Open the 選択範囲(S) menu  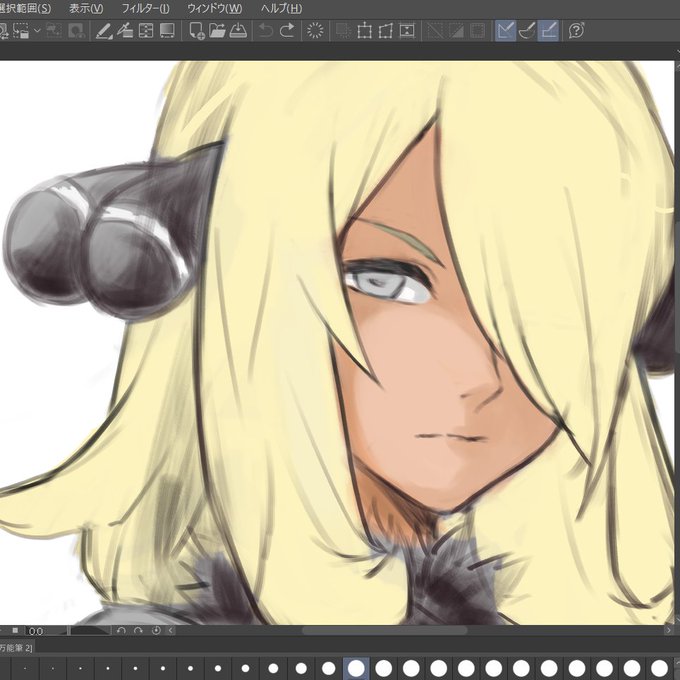[25, 8]
